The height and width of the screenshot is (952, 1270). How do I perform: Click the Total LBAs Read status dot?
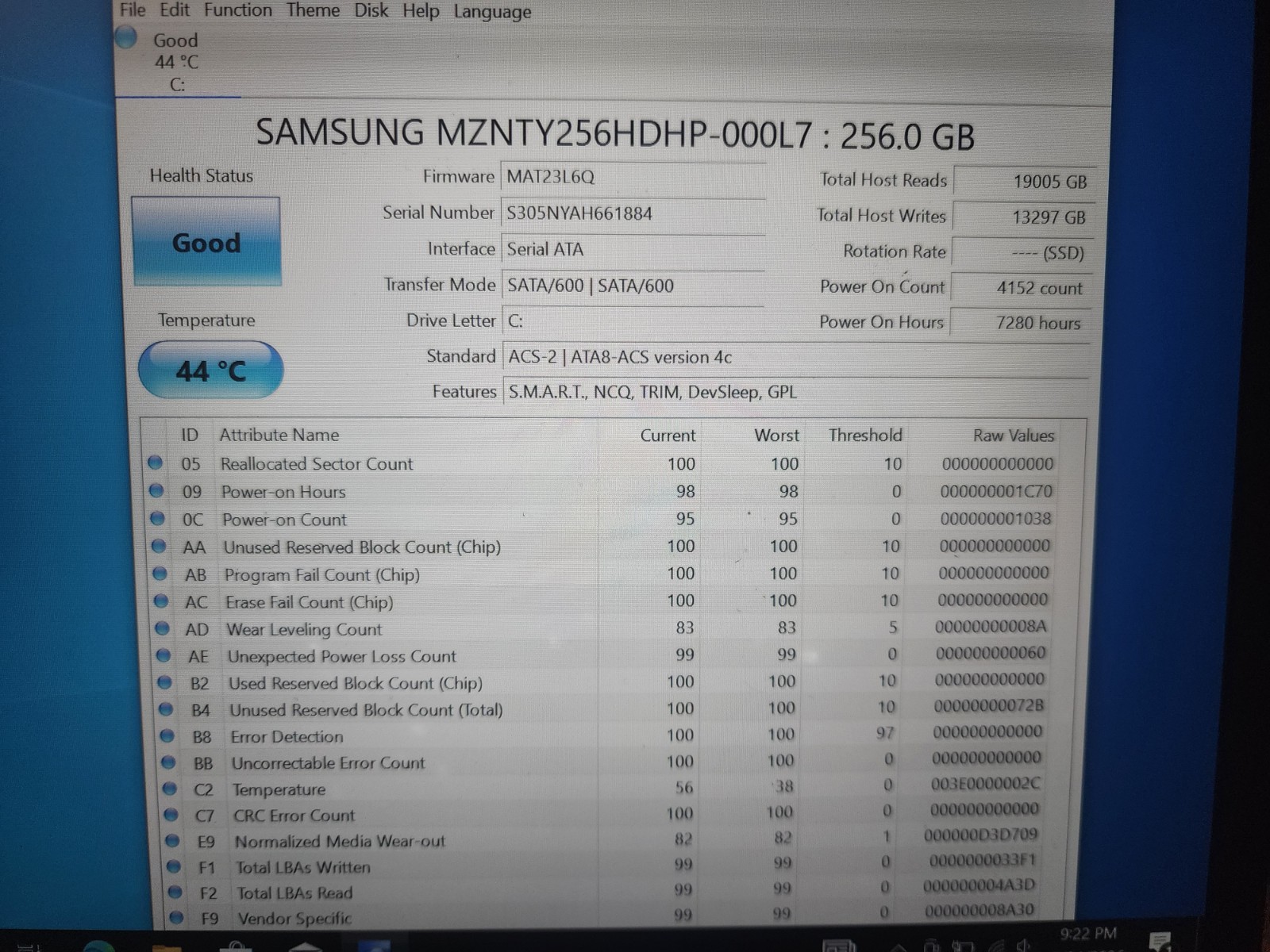(x=175, y=892)
